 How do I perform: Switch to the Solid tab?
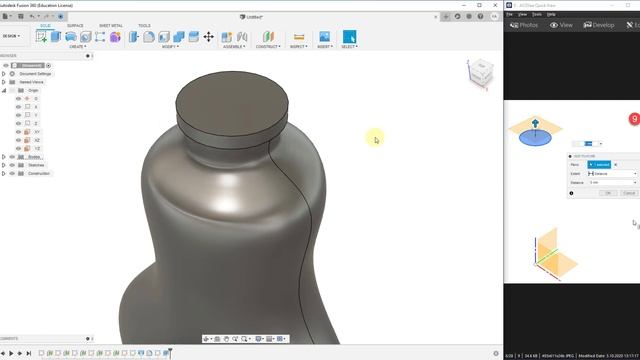[x=45, y=25]
